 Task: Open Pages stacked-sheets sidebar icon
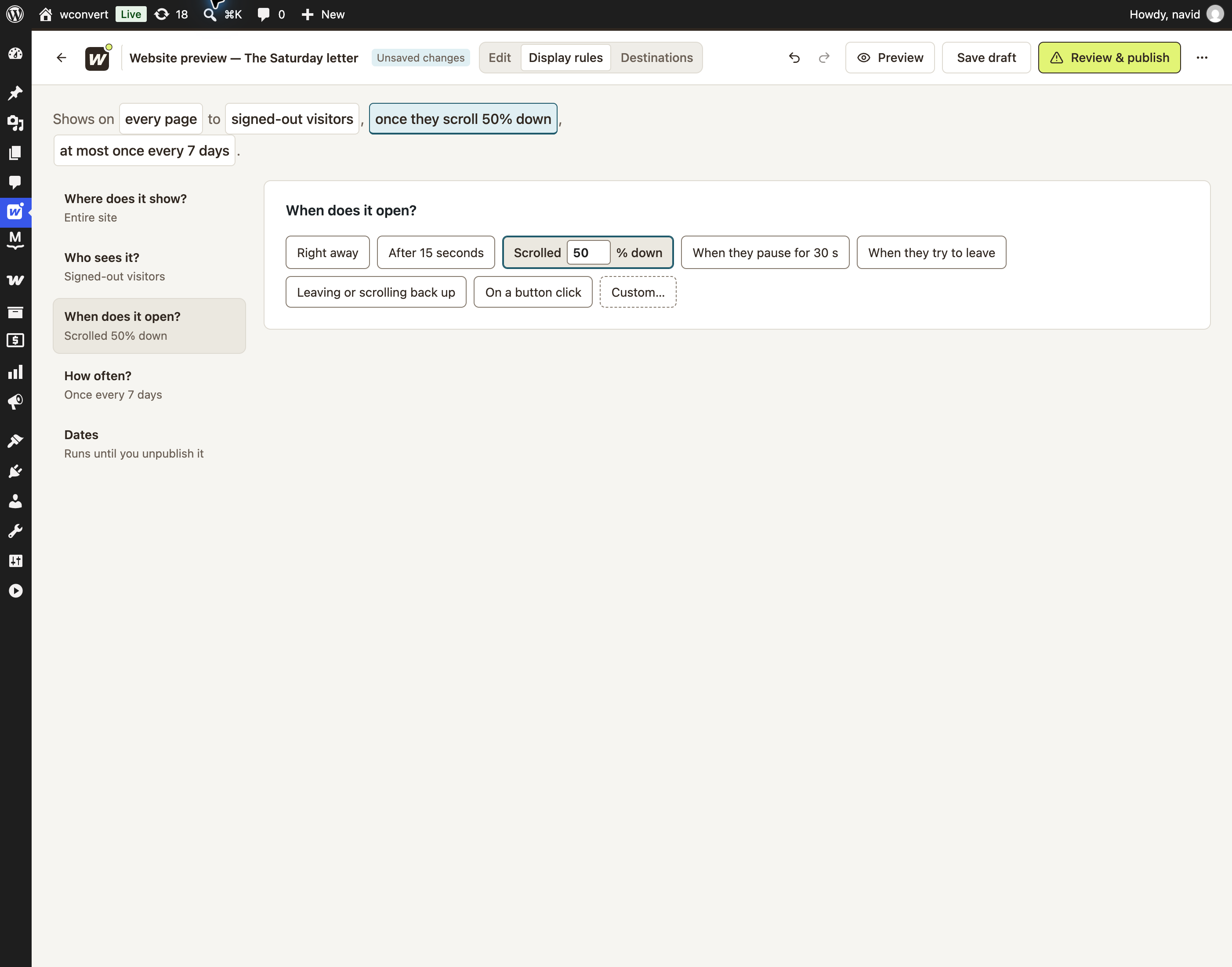[x=15, y=152]
